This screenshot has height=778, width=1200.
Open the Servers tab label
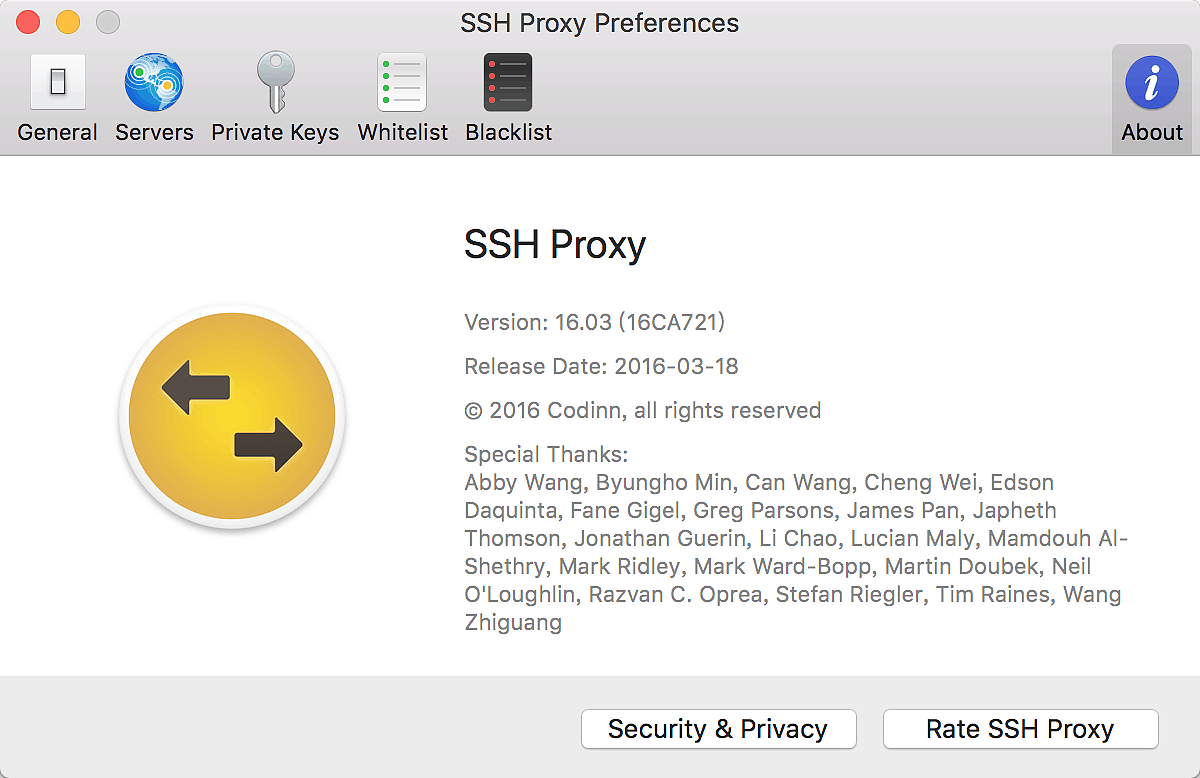point(154,132)
